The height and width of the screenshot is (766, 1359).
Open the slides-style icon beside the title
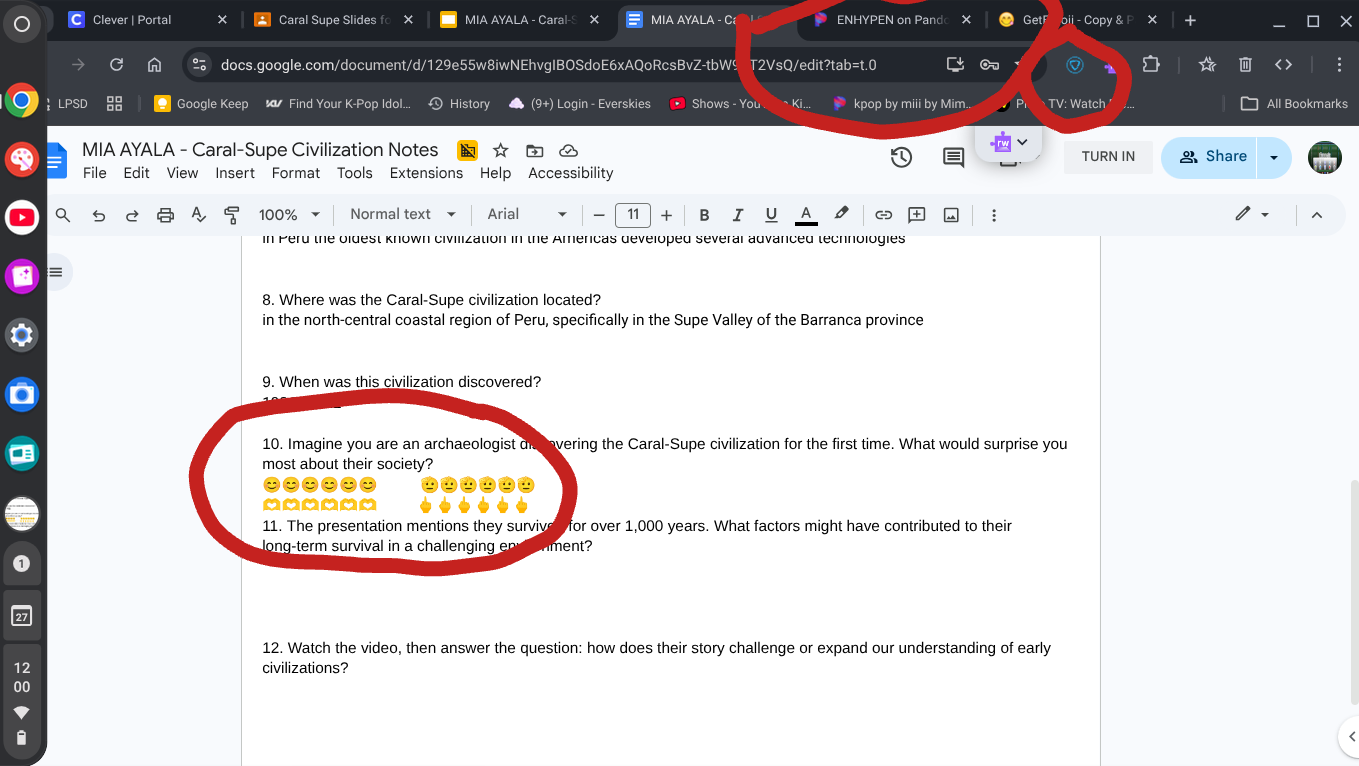pos(467,150)
